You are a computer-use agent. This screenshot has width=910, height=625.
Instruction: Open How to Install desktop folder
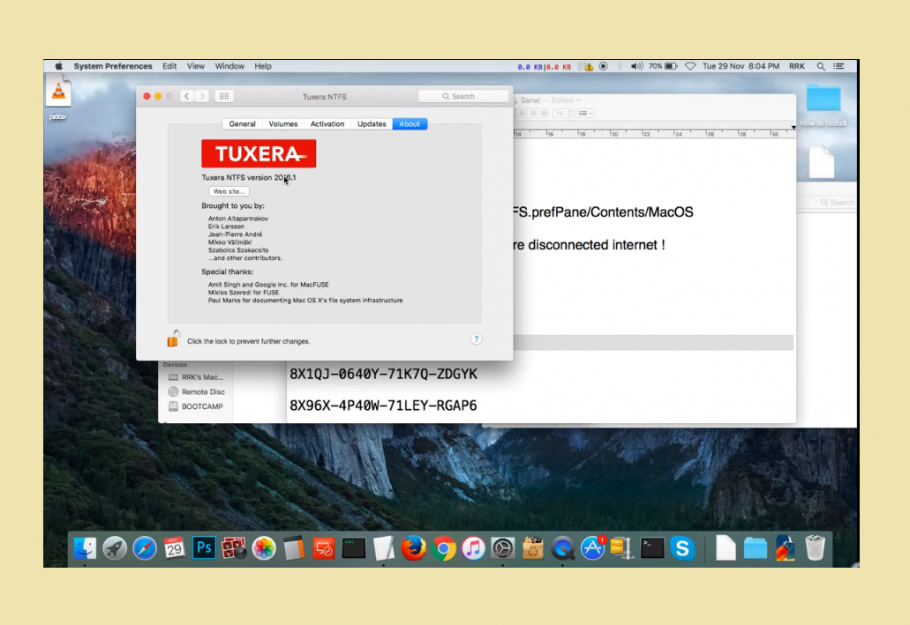click(x=823, y=105)
